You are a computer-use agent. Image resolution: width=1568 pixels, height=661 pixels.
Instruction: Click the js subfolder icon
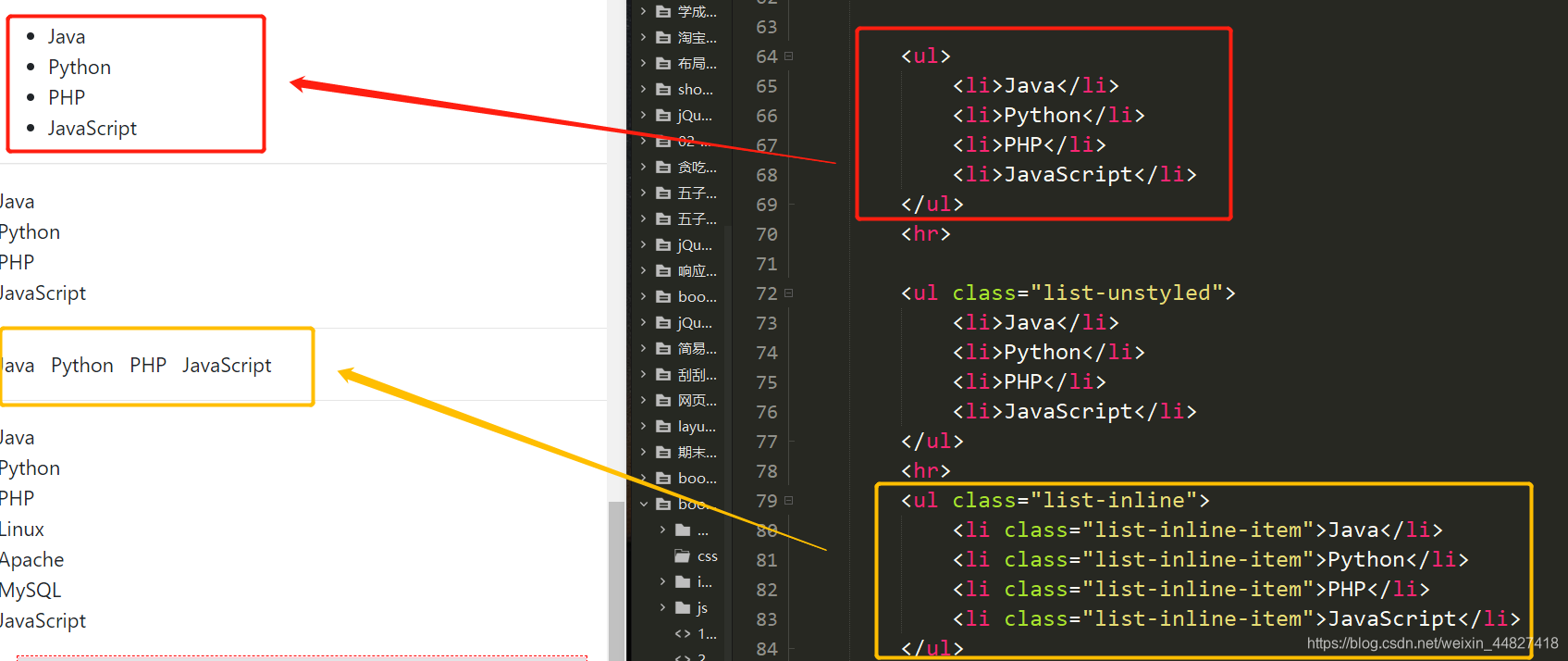[683, 608]
